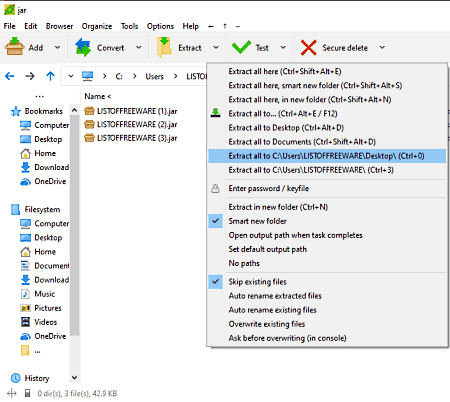Screen dimensions: 450x402
Task: Click the sidebar scroll up arrow
Action: point(74,110)
